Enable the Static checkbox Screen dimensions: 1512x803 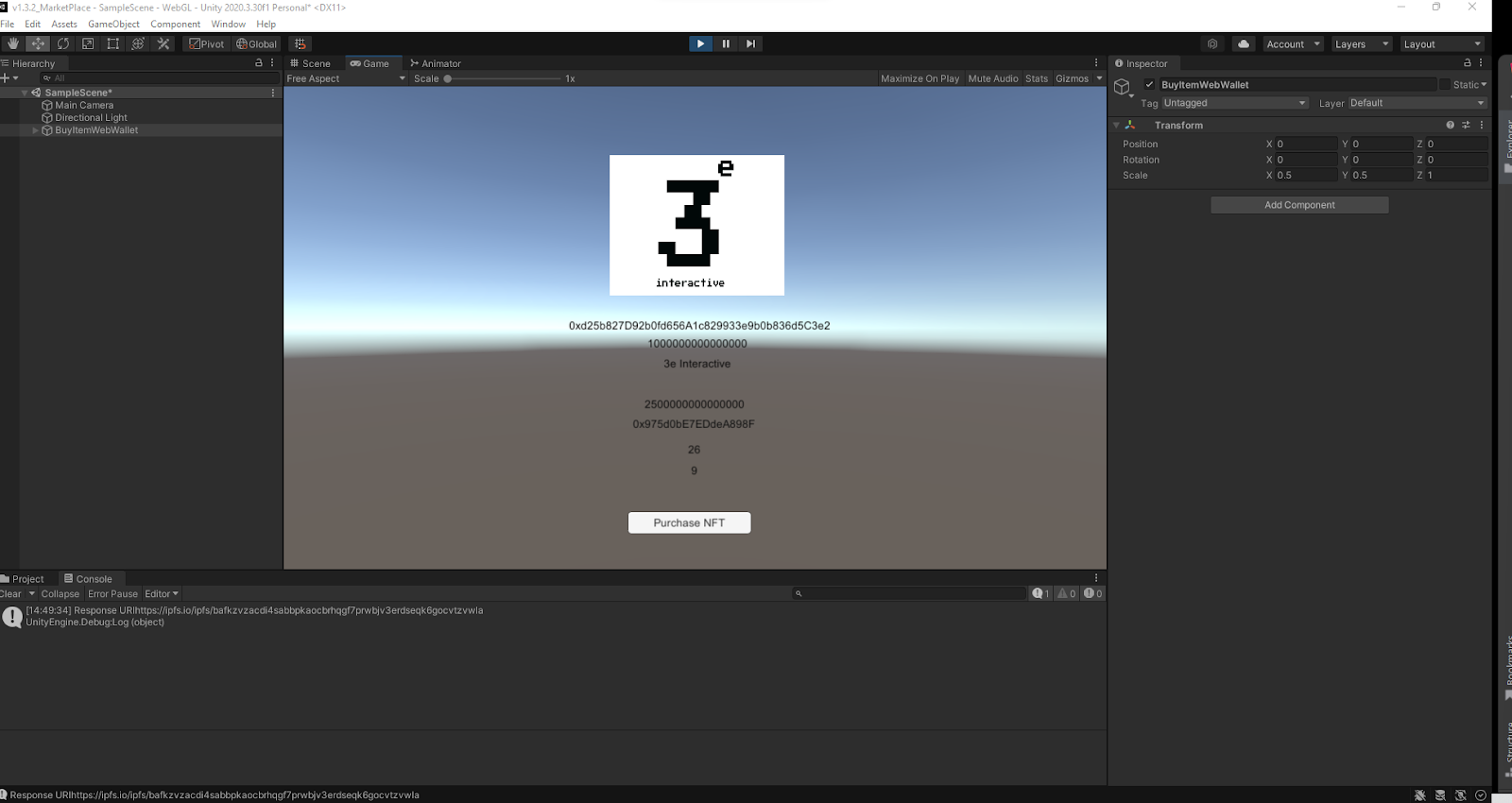pyautogui.click(x=1444, y=84)
